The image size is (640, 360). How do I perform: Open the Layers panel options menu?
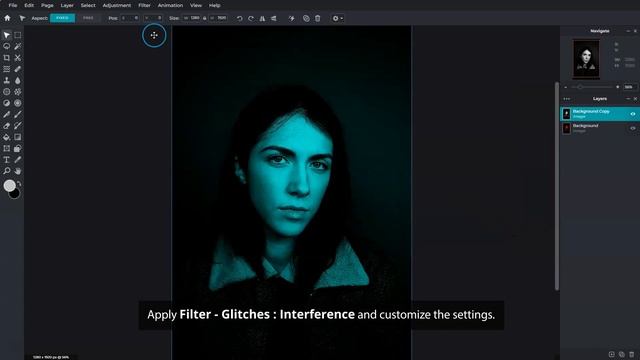click(x=567, y=99)
